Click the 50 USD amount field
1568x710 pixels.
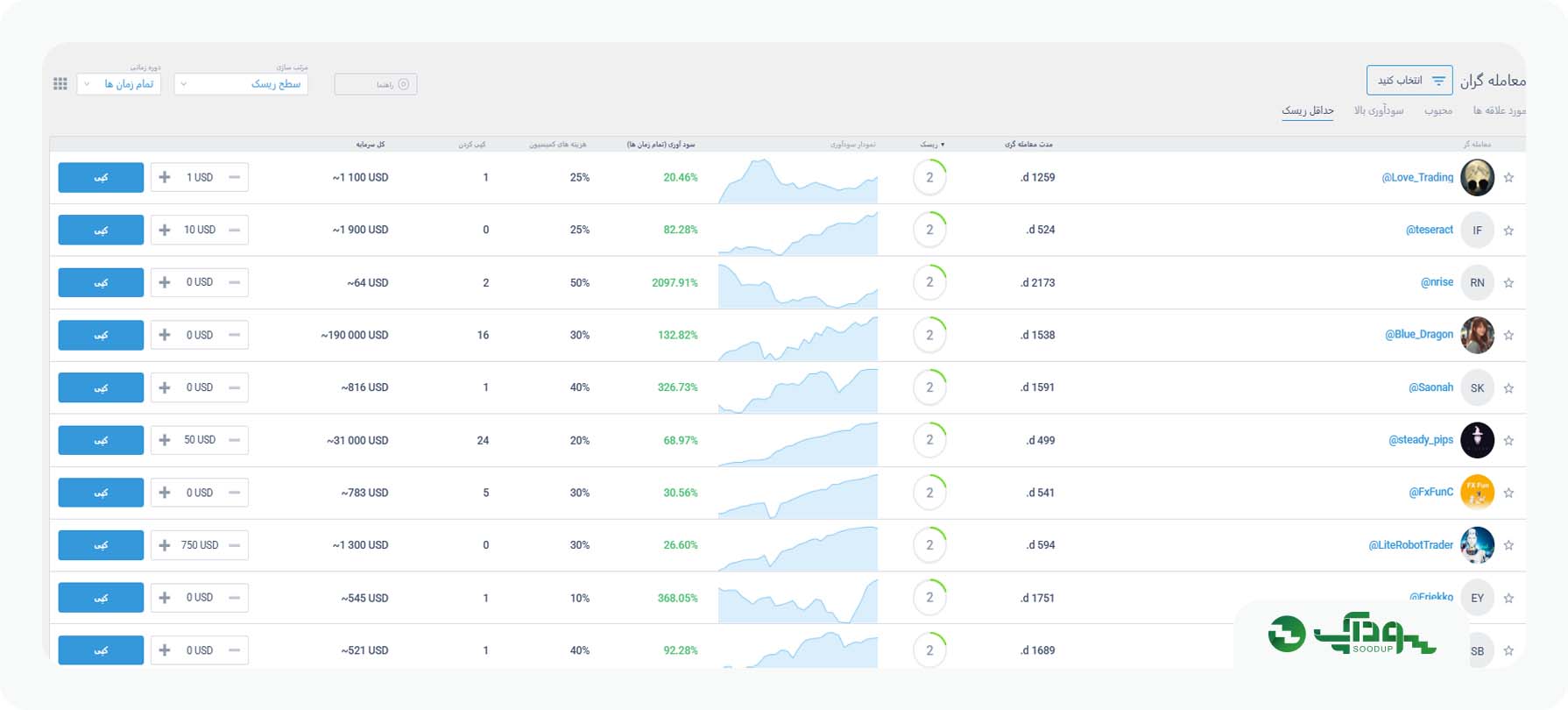(200, 440)
